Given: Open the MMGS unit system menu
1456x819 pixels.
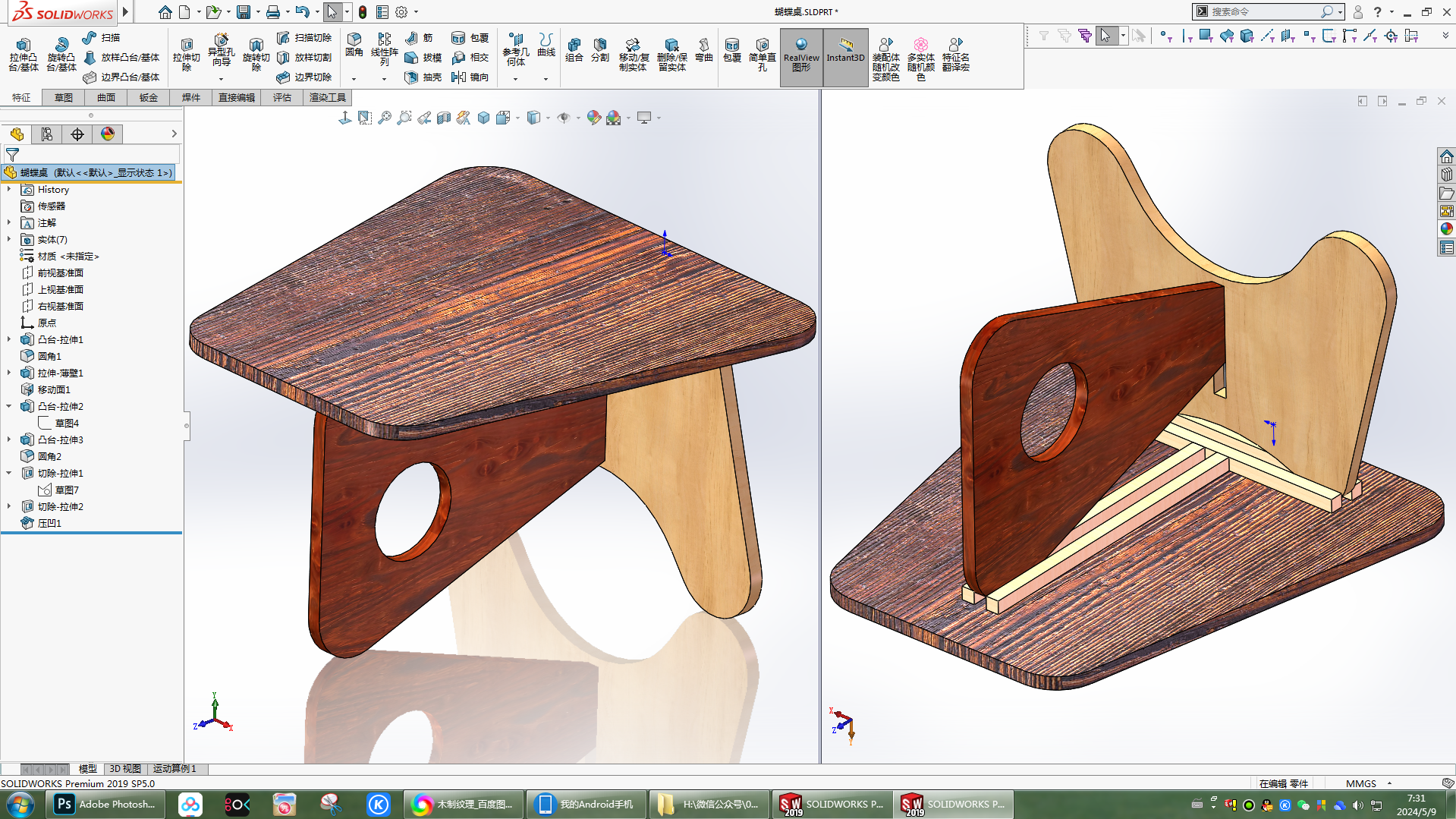Looking at the screenshot, I should tap(1367, 783).
